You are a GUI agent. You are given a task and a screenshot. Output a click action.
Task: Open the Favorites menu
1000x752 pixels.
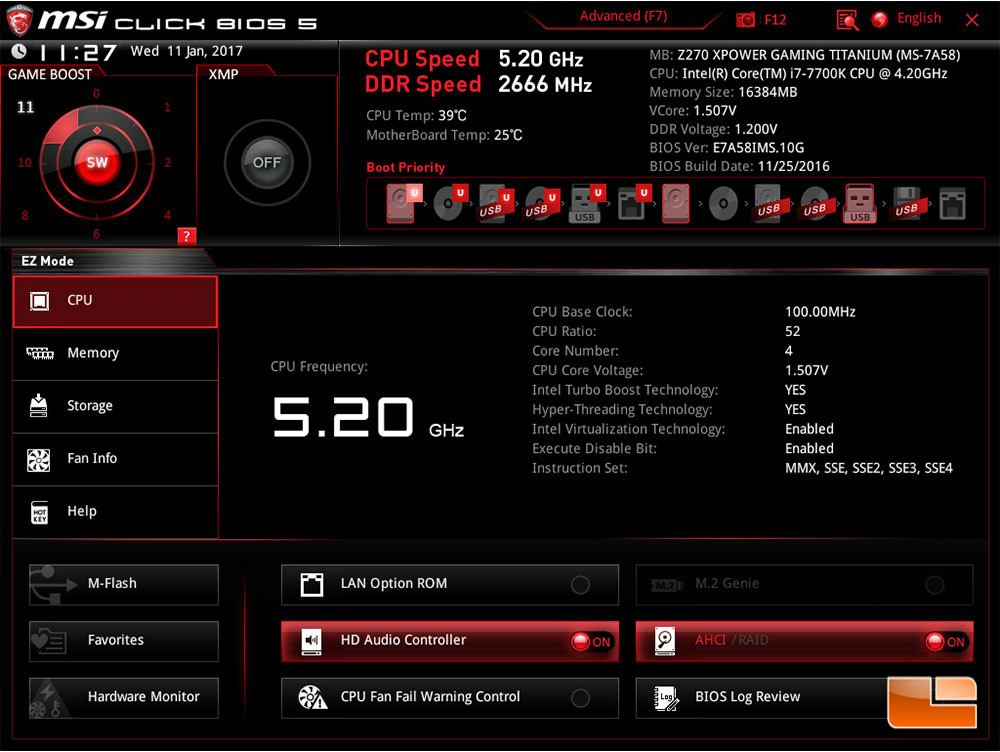(x=124, y=641)
